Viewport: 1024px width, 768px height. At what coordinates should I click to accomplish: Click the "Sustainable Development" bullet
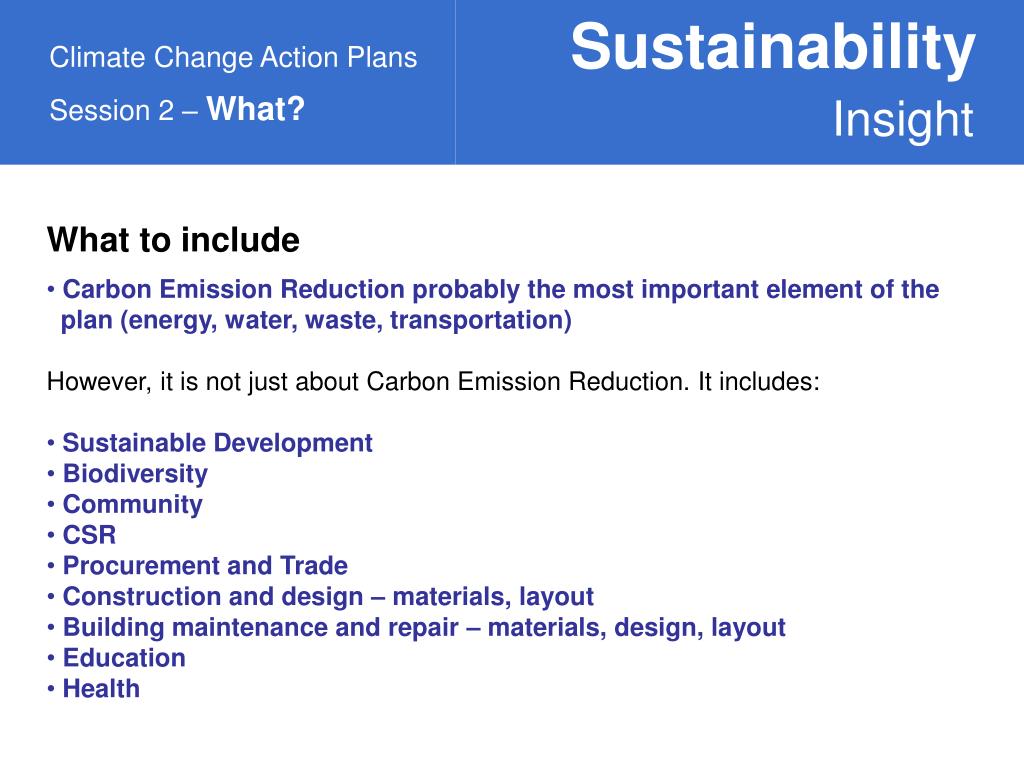(210, 443)
